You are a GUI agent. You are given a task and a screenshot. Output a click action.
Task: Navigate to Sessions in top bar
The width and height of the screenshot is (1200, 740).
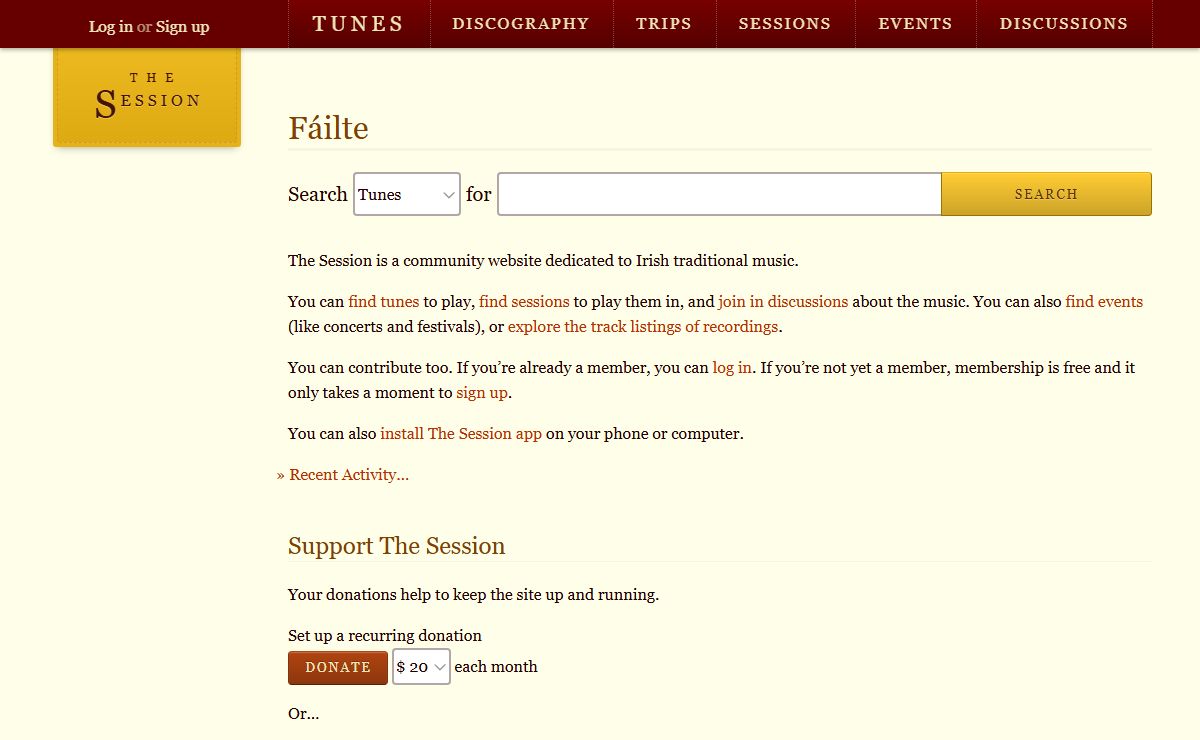pyautogui.click(x=785, y=24)
